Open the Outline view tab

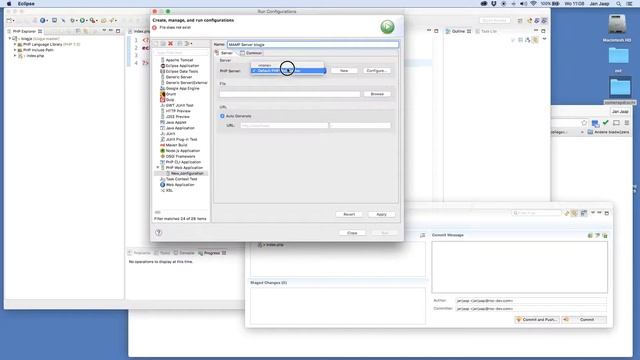coord(458,31)
